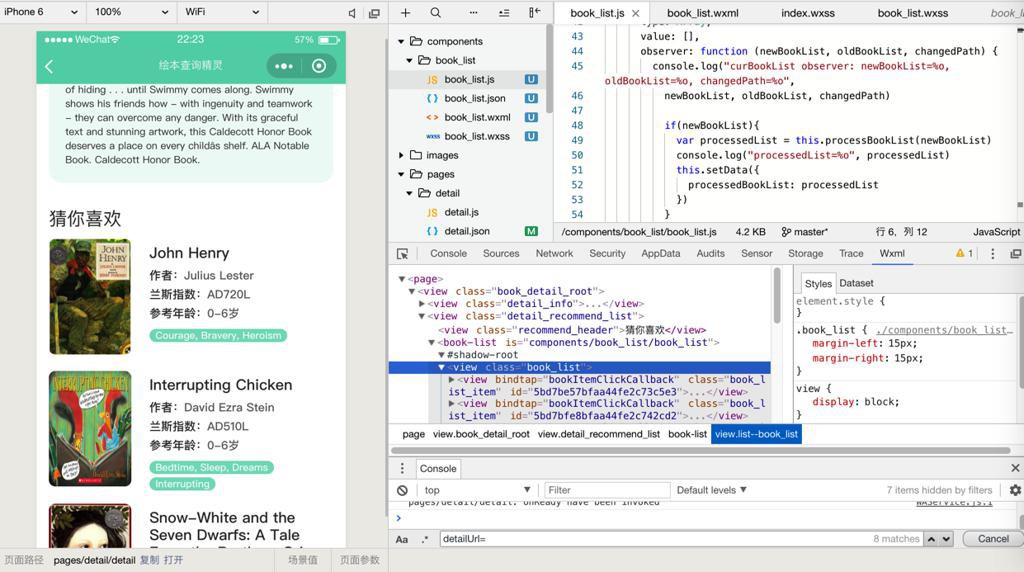Add new file with plus icon
1024x572 pixels.
(x=406, y=12)
